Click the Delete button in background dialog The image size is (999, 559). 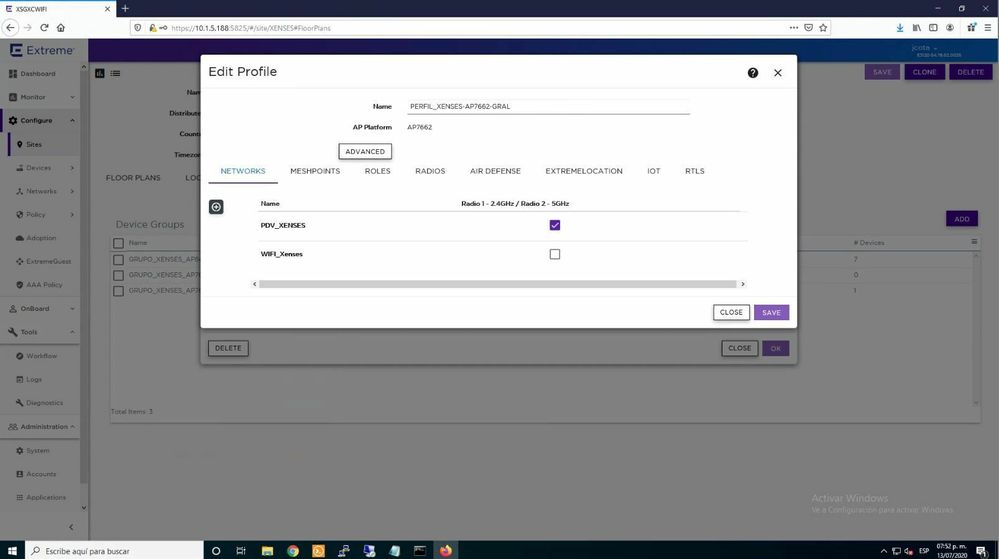pos(228,348)
